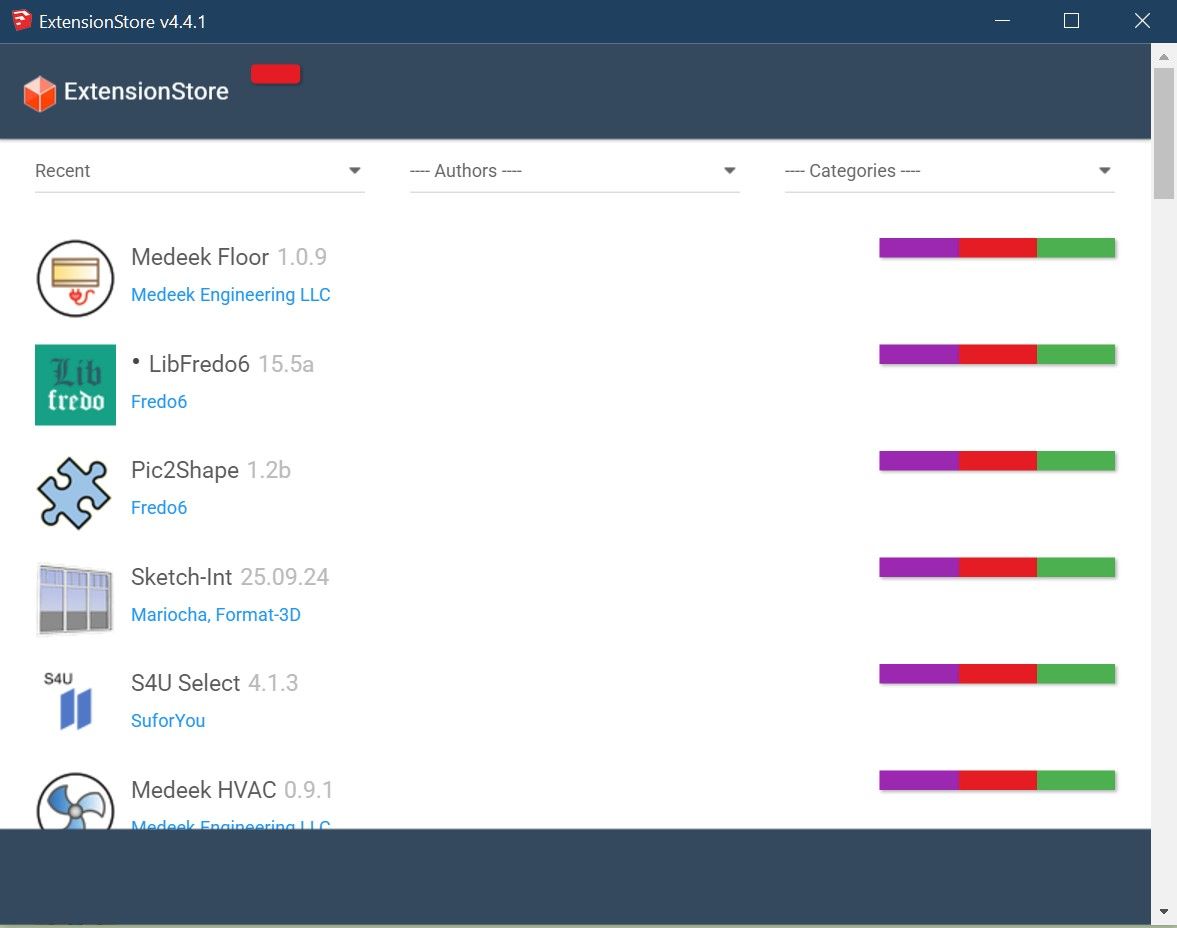
Task: Select the LibFredo6 teal icon
Action: click(x=75, y=385)
